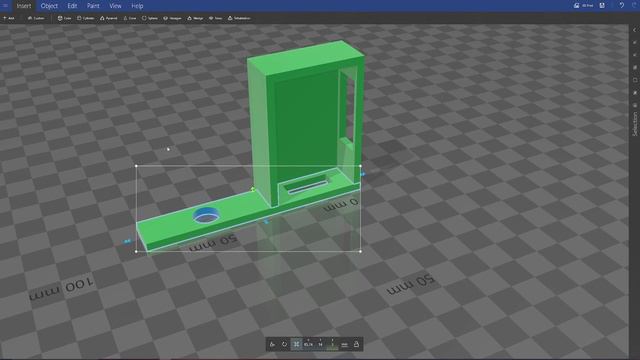This screenshot has width=640, height=360.
Task: Open the hamburger menu
Action: coord(5,6)
